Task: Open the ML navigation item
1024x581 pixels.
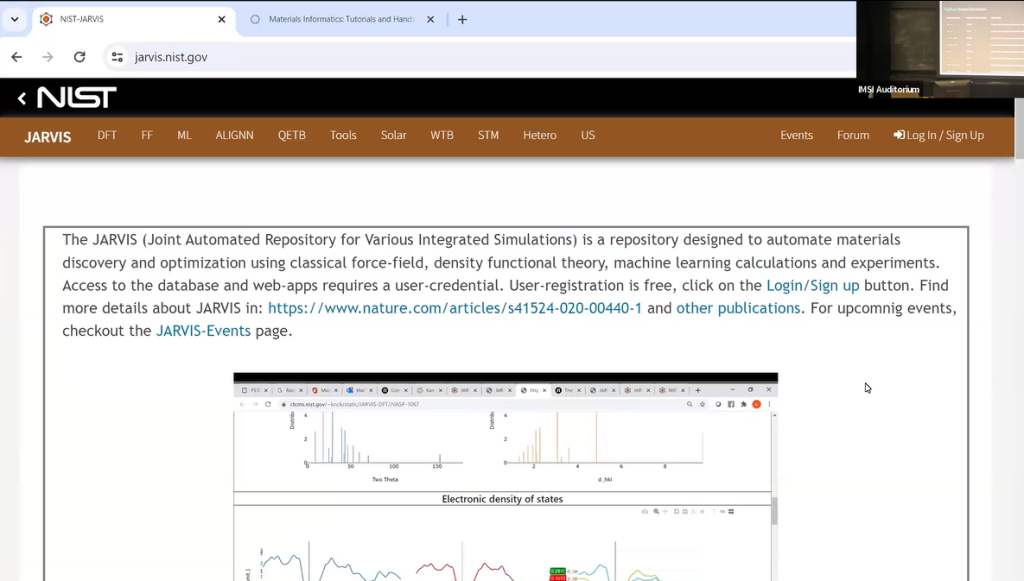Action: point(184,135)
